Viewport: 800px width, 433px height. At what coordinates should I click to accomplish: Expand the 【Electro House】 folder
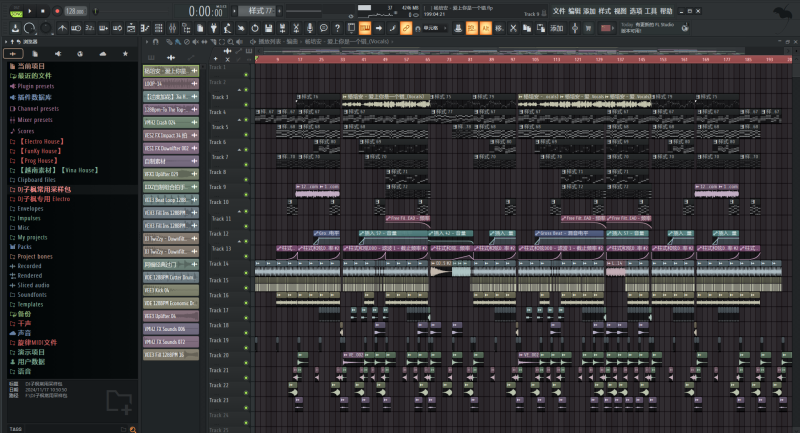(37, 141)
